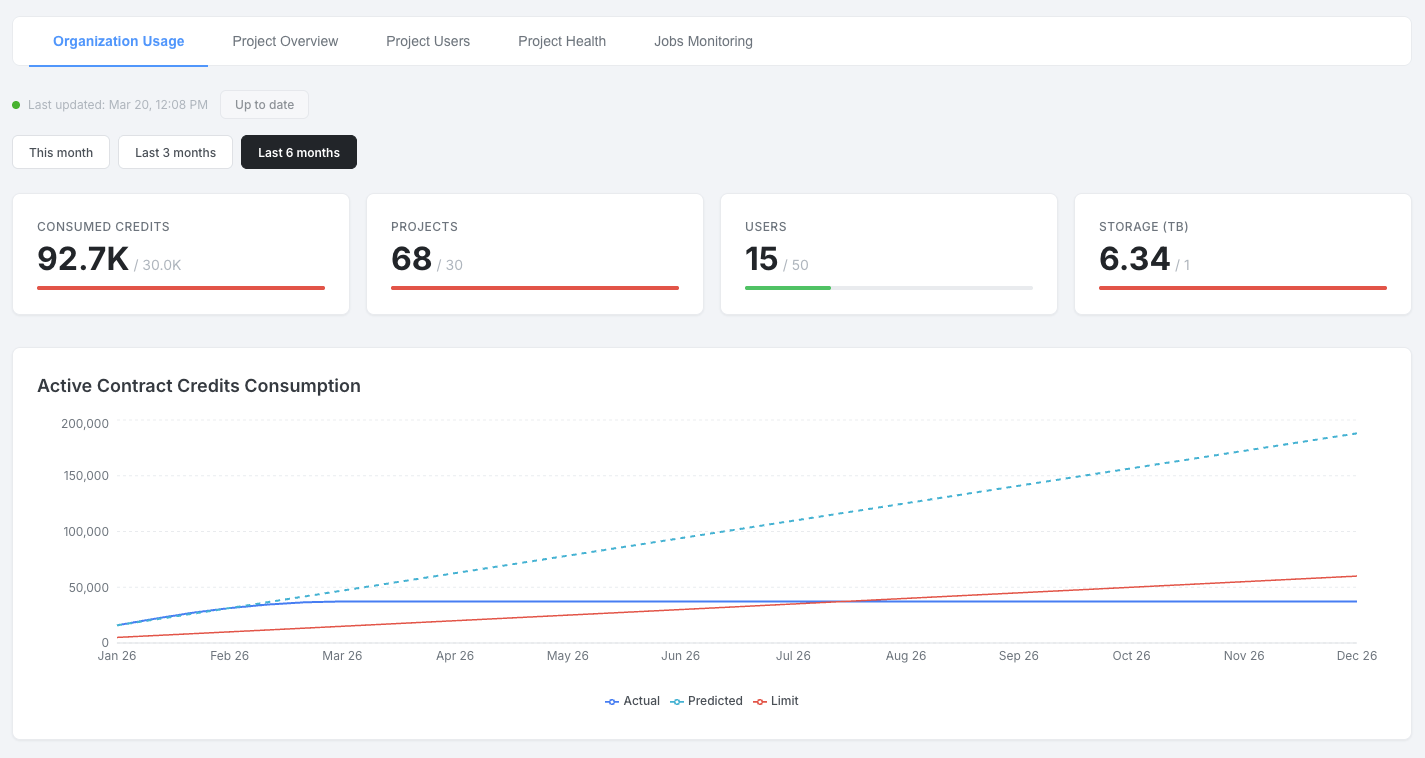Click the Up to date button
This screenshot has width=1425, height=758.
pyautogui.click(x=264, y=104)
